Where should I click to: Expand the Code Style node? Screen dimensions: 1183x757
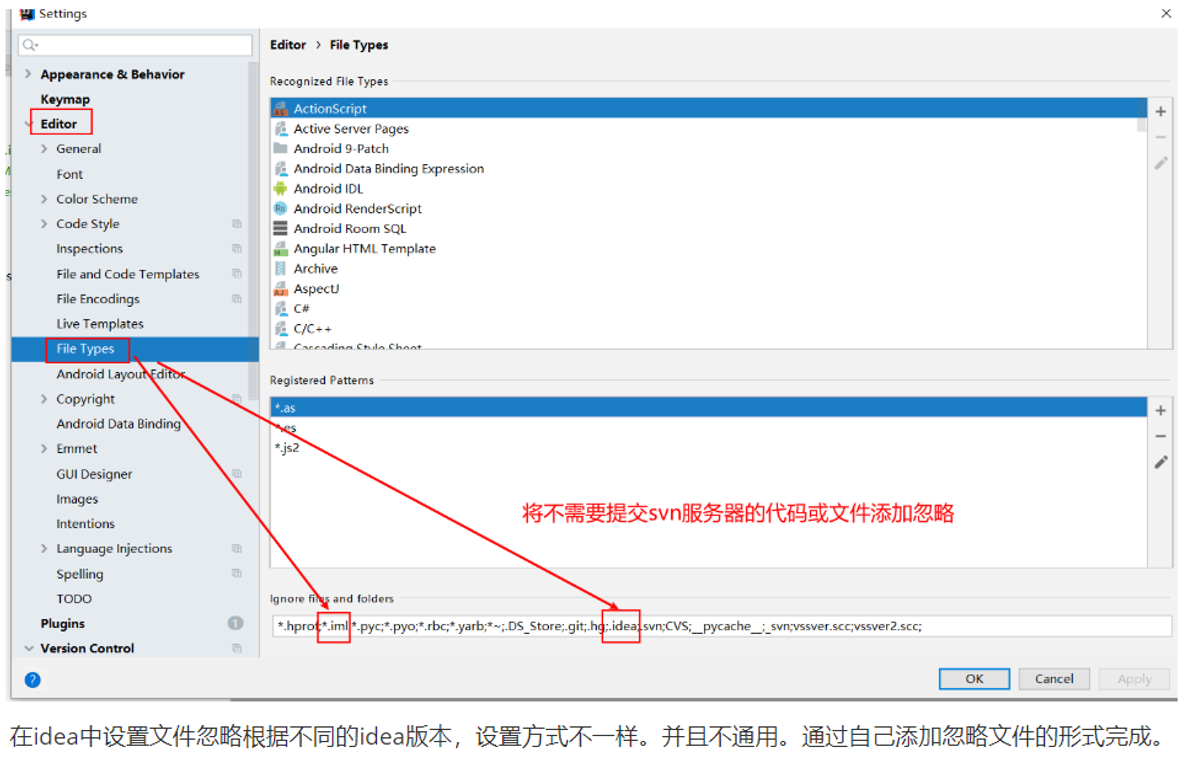pyautogui.click(x=44, y=224)
